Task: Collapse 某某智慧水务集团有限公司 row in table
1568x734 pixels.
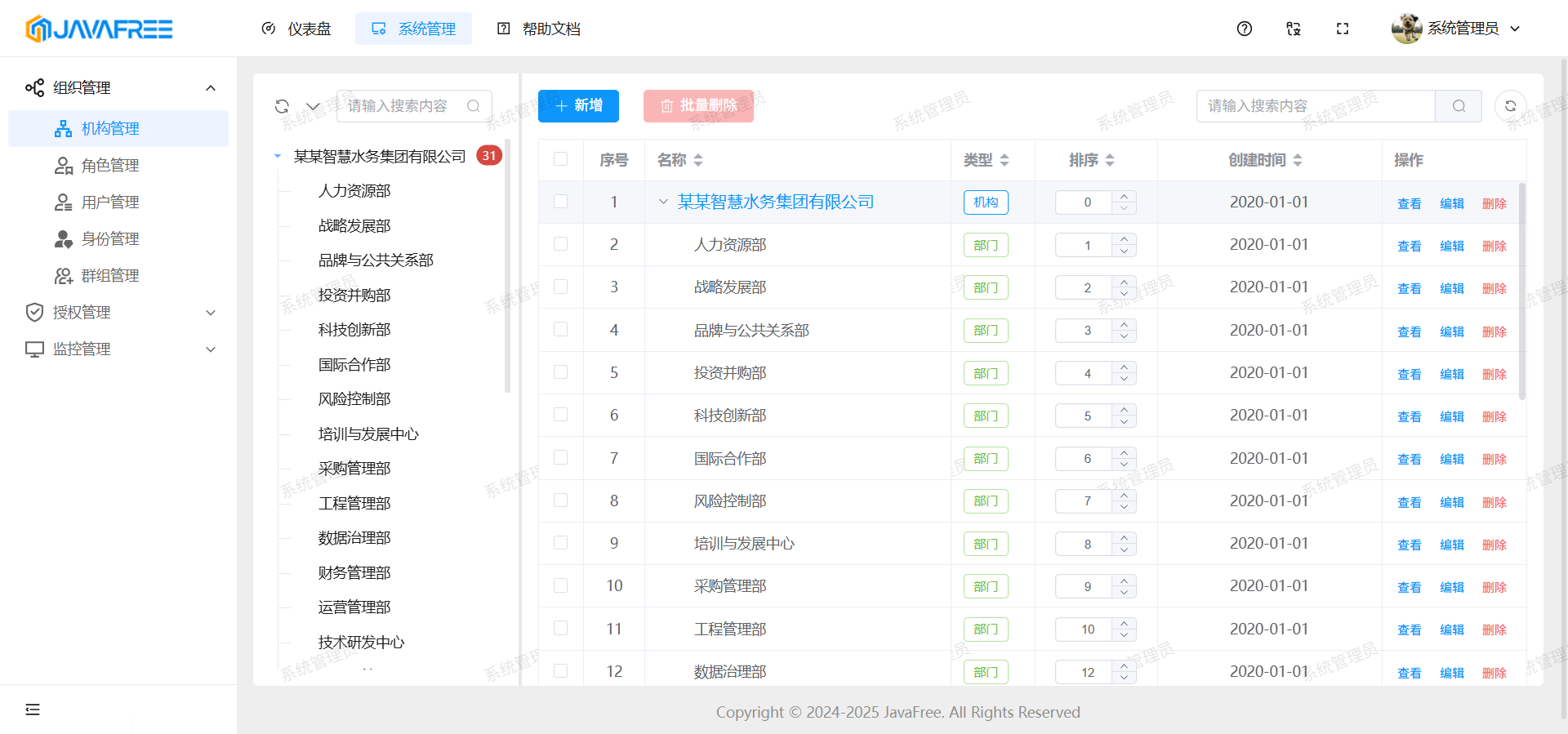Action: pyautogui.click(x=663, y=202)
